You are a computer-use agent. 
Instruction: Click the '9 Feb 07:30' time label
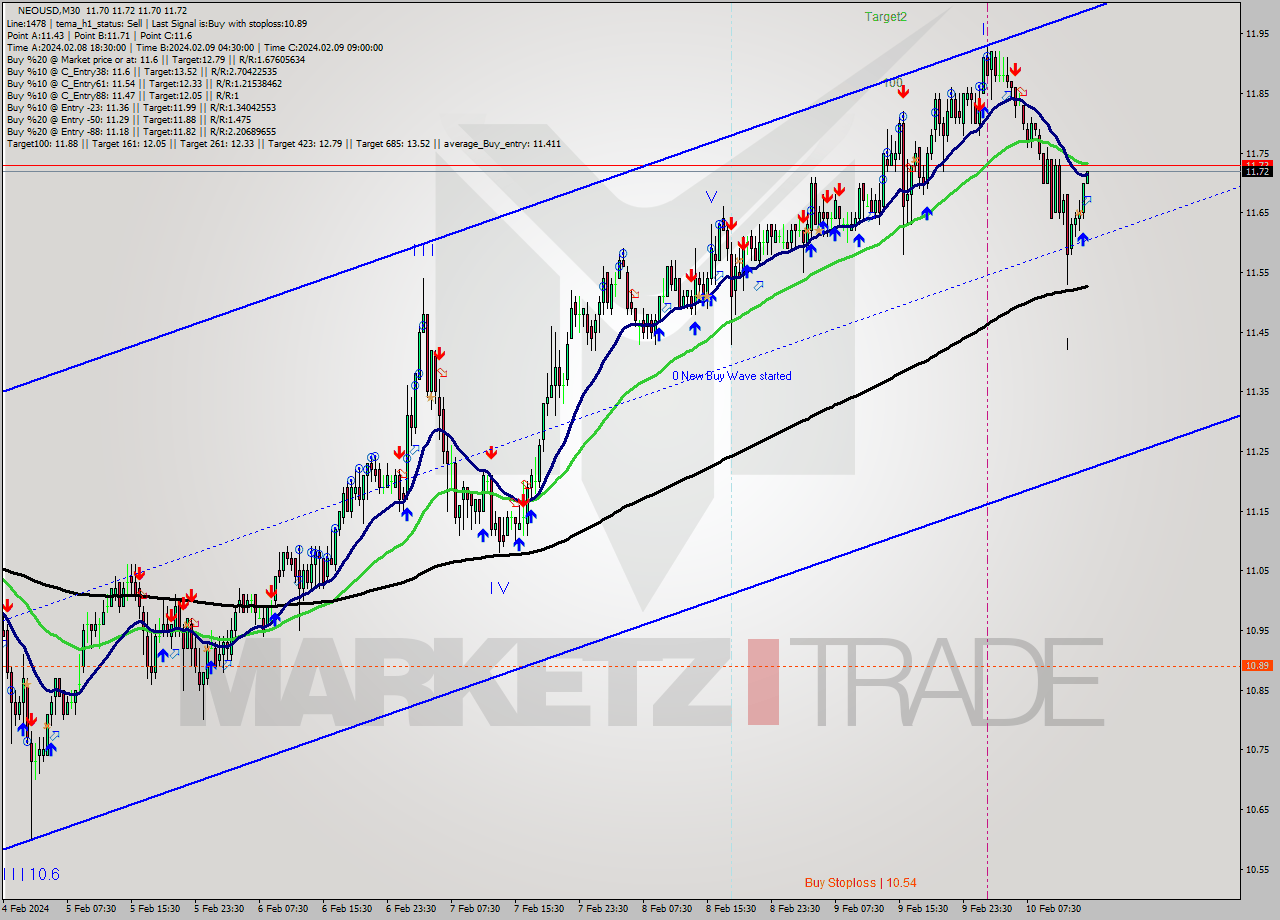point(859,909)
